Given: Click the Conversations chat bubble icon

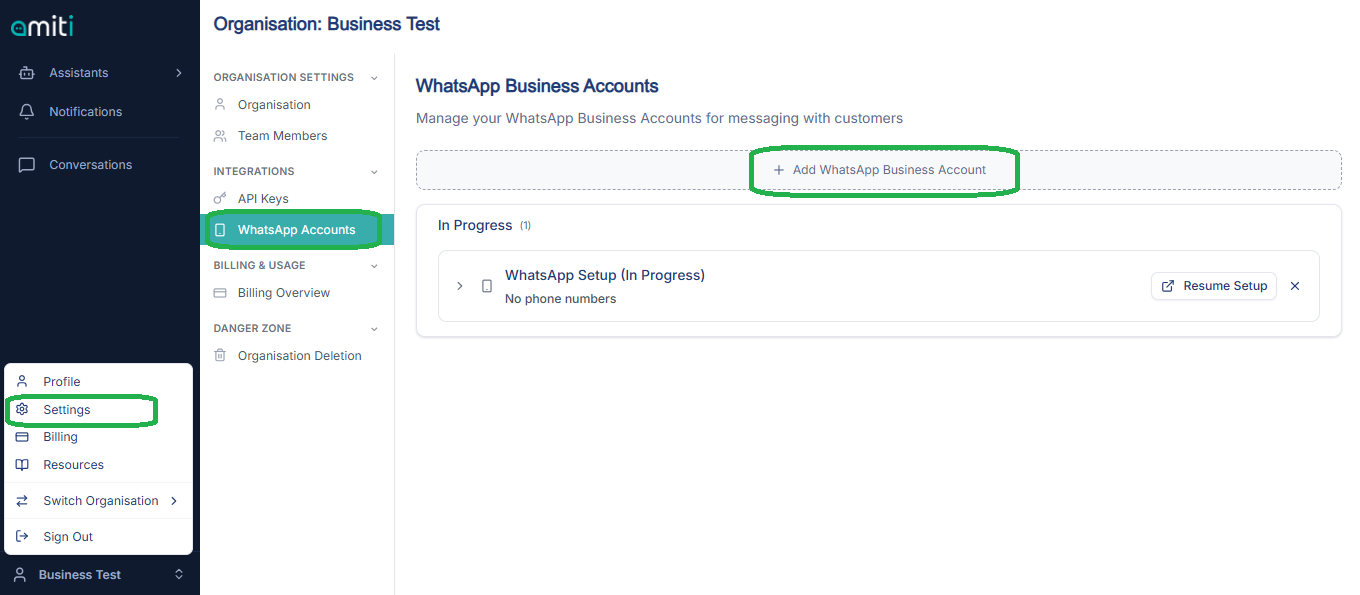Looking at the screenshot, I should [27, 165].
